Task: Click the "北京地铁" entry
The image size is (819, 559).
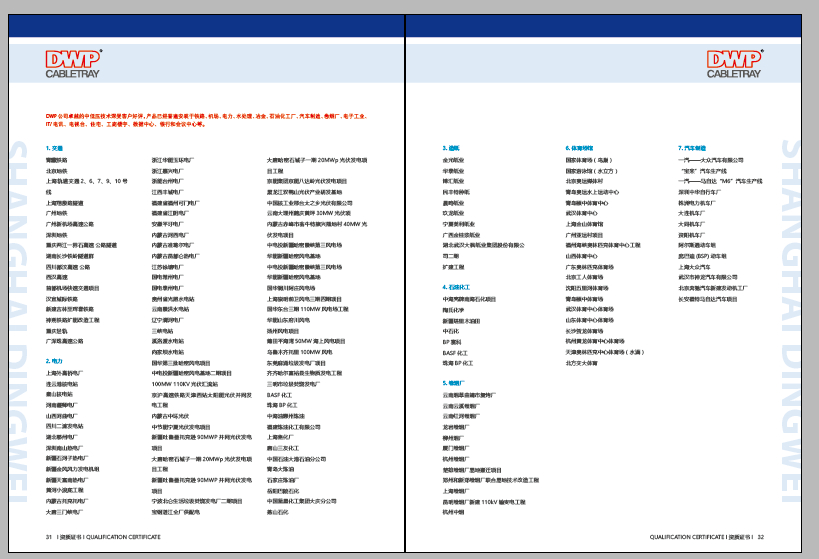Action: click(56, 171)
